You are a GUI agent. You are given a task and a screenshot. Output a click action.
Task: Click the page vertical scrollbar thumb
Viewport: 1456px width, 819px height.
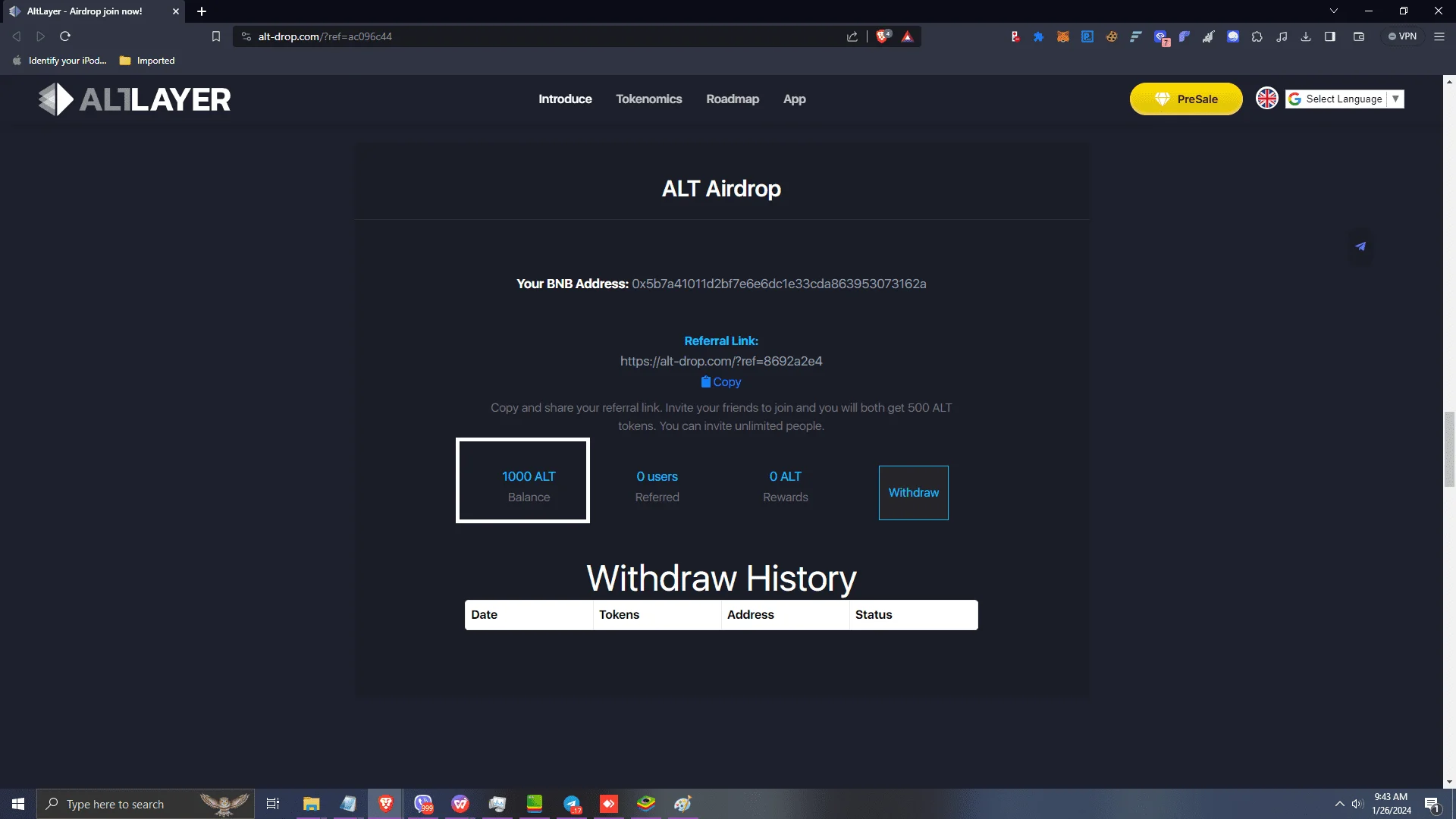tap(1449, 449)
